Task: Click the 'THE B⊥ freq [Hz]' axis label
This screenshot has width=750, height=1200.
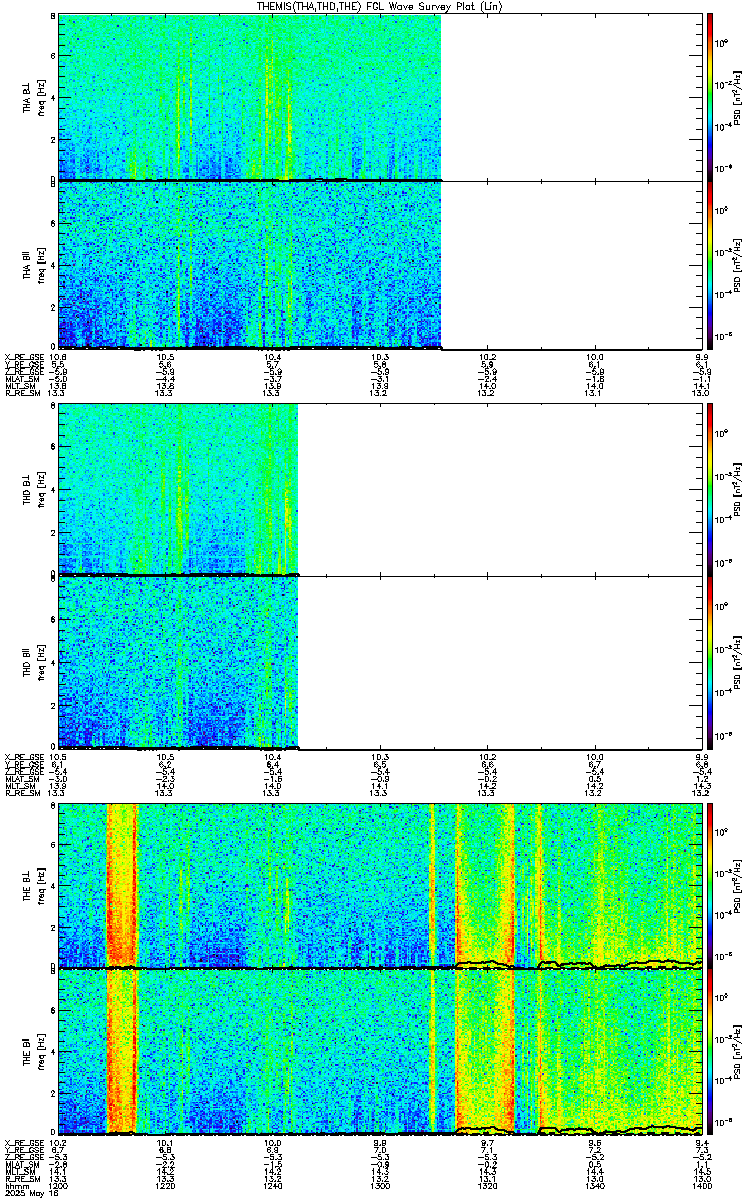Action: coord(35,886)
